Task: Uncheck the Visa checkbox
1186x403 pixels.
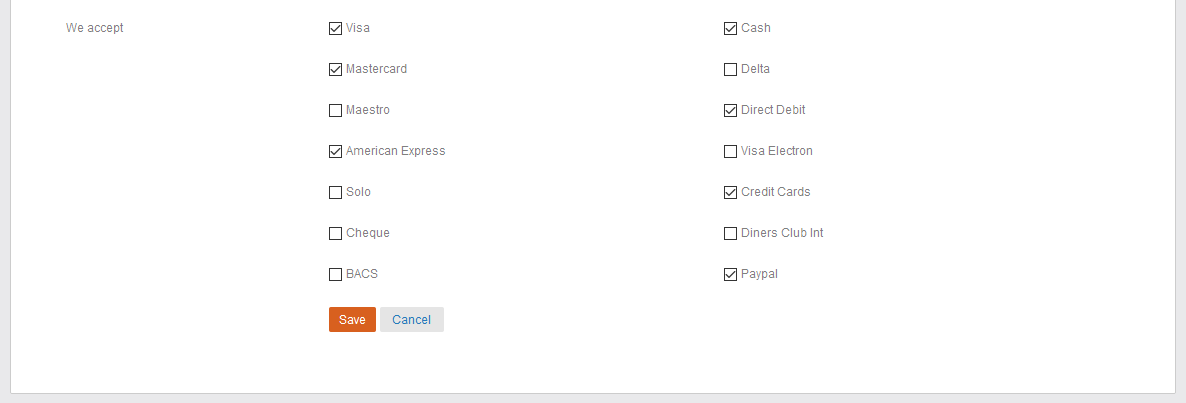Action: point(335,29)
